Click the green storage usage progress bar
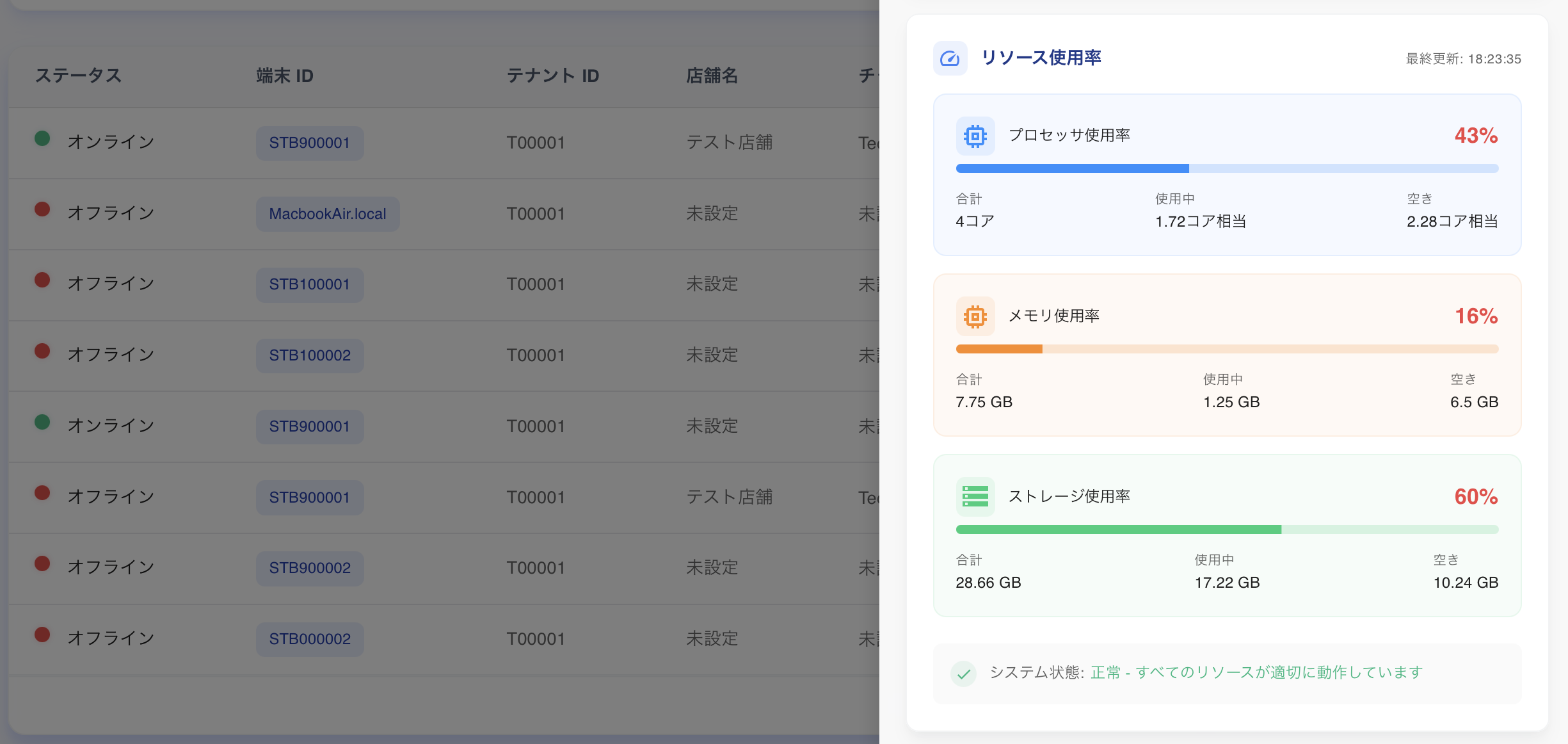The image size is (1568, 744). (1226, 530)
